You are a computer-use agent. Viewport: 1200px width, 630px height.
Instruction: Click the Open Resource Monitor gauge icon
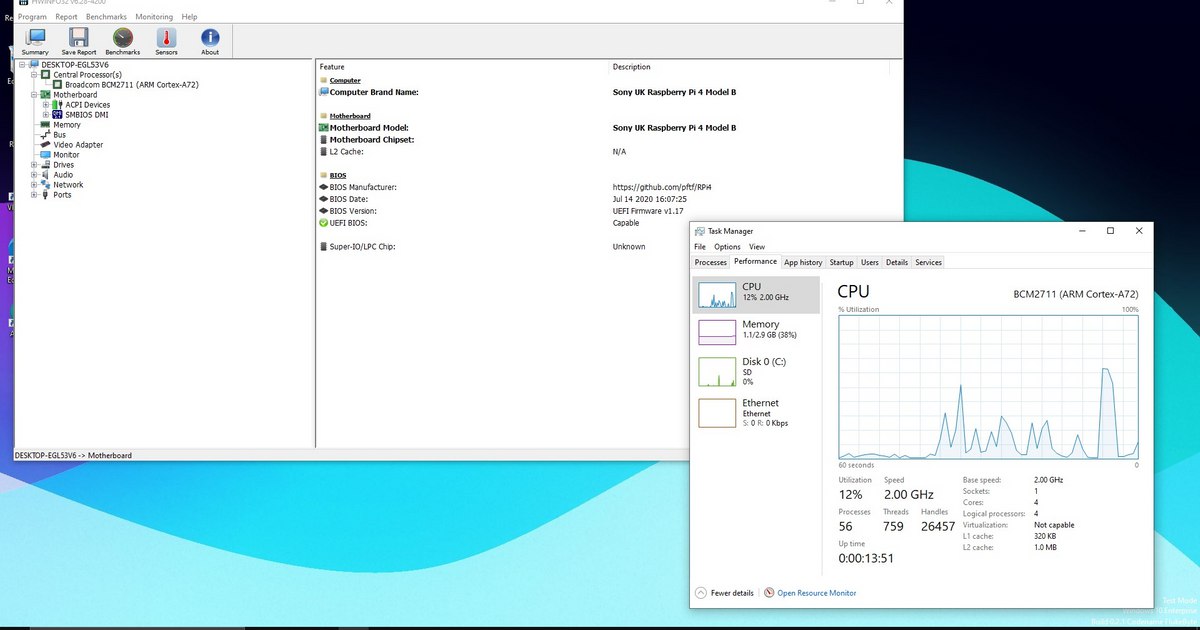click(x=769, y=593)
